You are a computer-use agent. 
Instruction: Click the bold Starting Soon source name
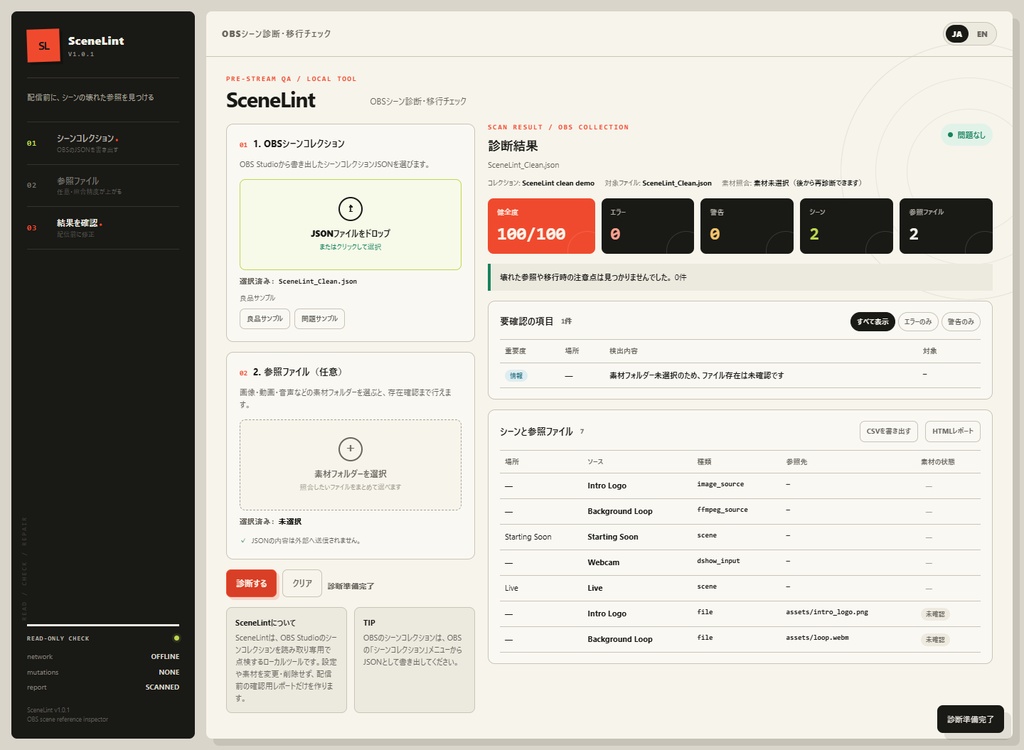[613, 536]
